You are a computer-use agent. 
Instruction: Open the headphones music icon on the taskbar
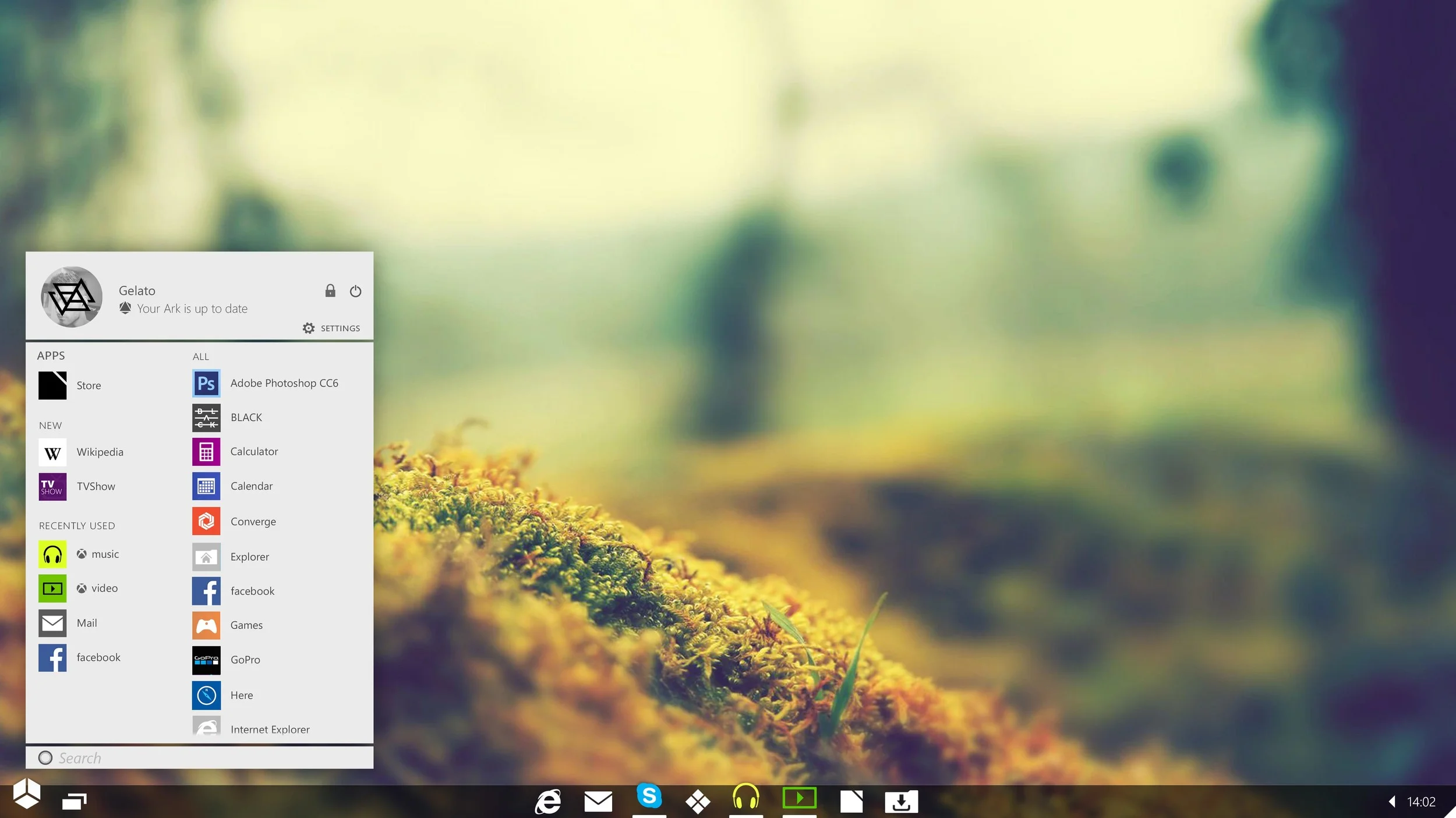(745, 796)
